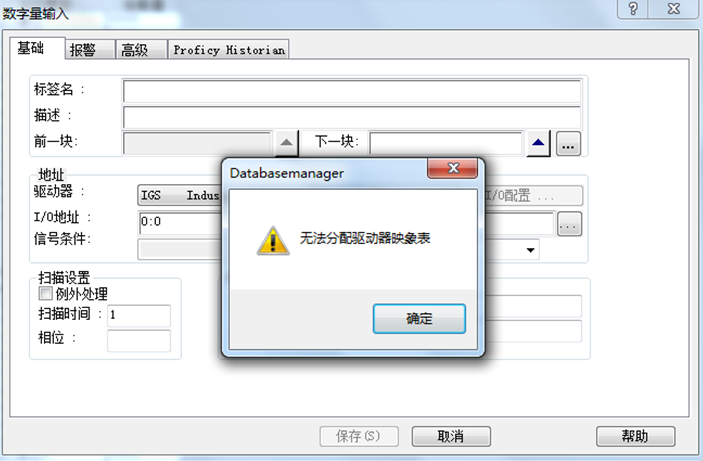
Task: Expand the 信号条件 dropdown arrow
Action: click(530, 250)
